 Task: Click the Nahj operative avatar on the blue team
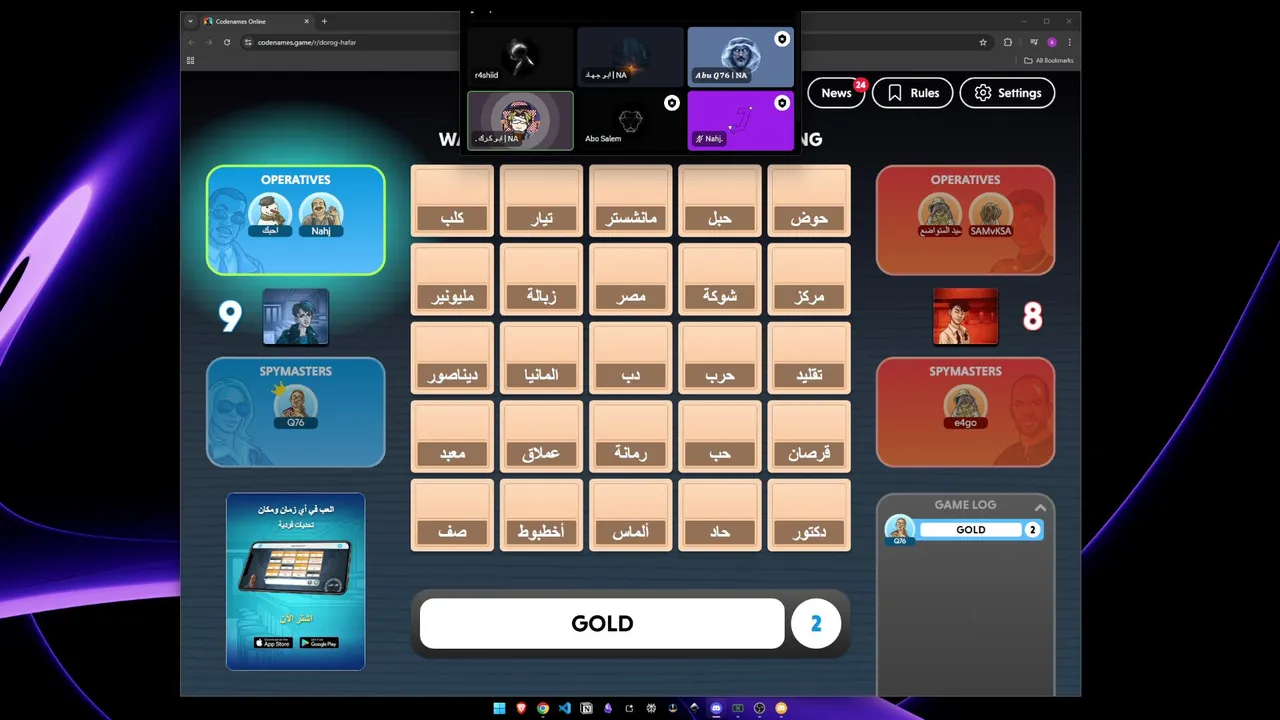point(321,214)
